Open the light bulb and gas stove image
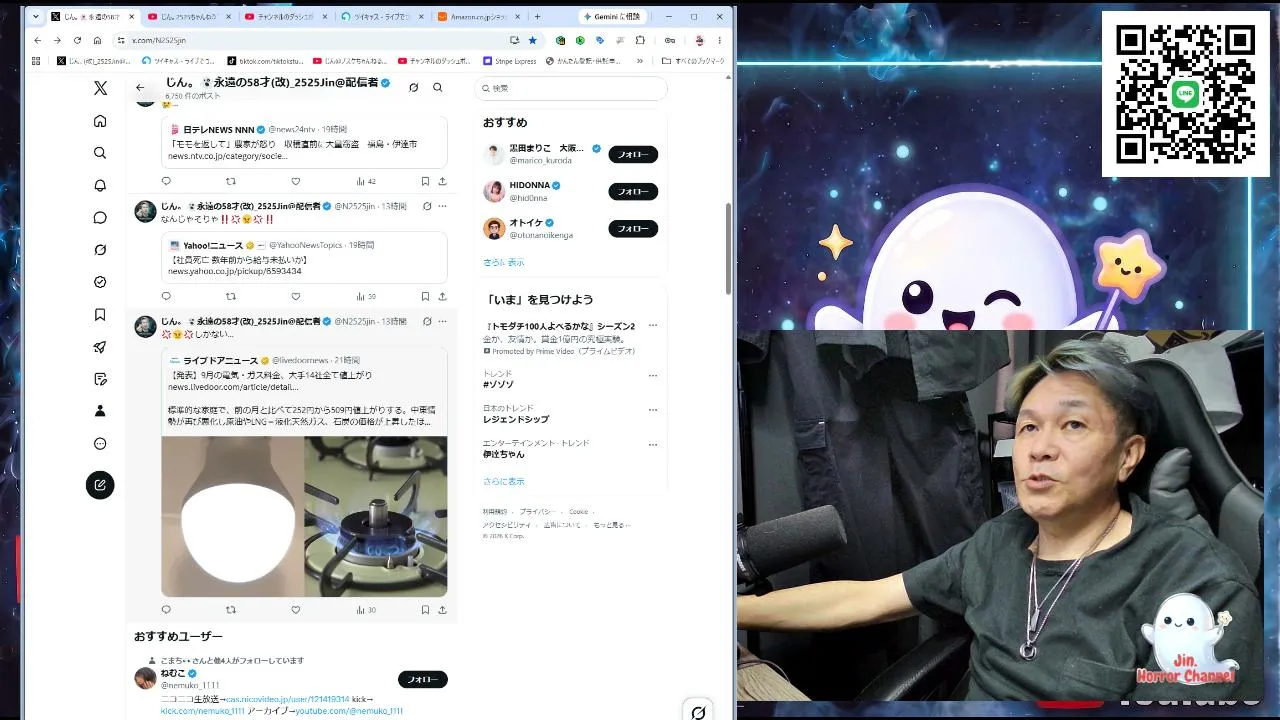Image resolution: width=1280 pixels, height=720 pixels. [304, 516]
